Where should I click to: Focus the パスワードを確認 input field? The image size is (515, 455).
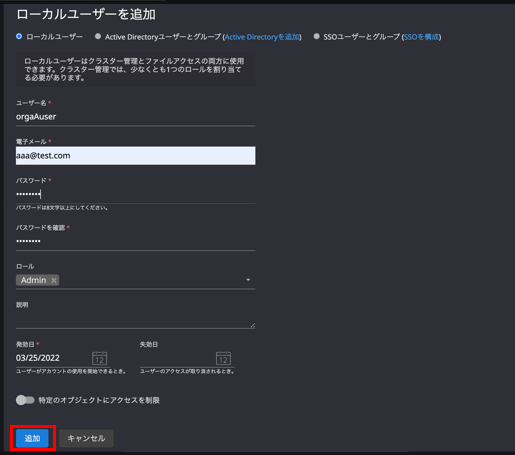coord(135,241)
